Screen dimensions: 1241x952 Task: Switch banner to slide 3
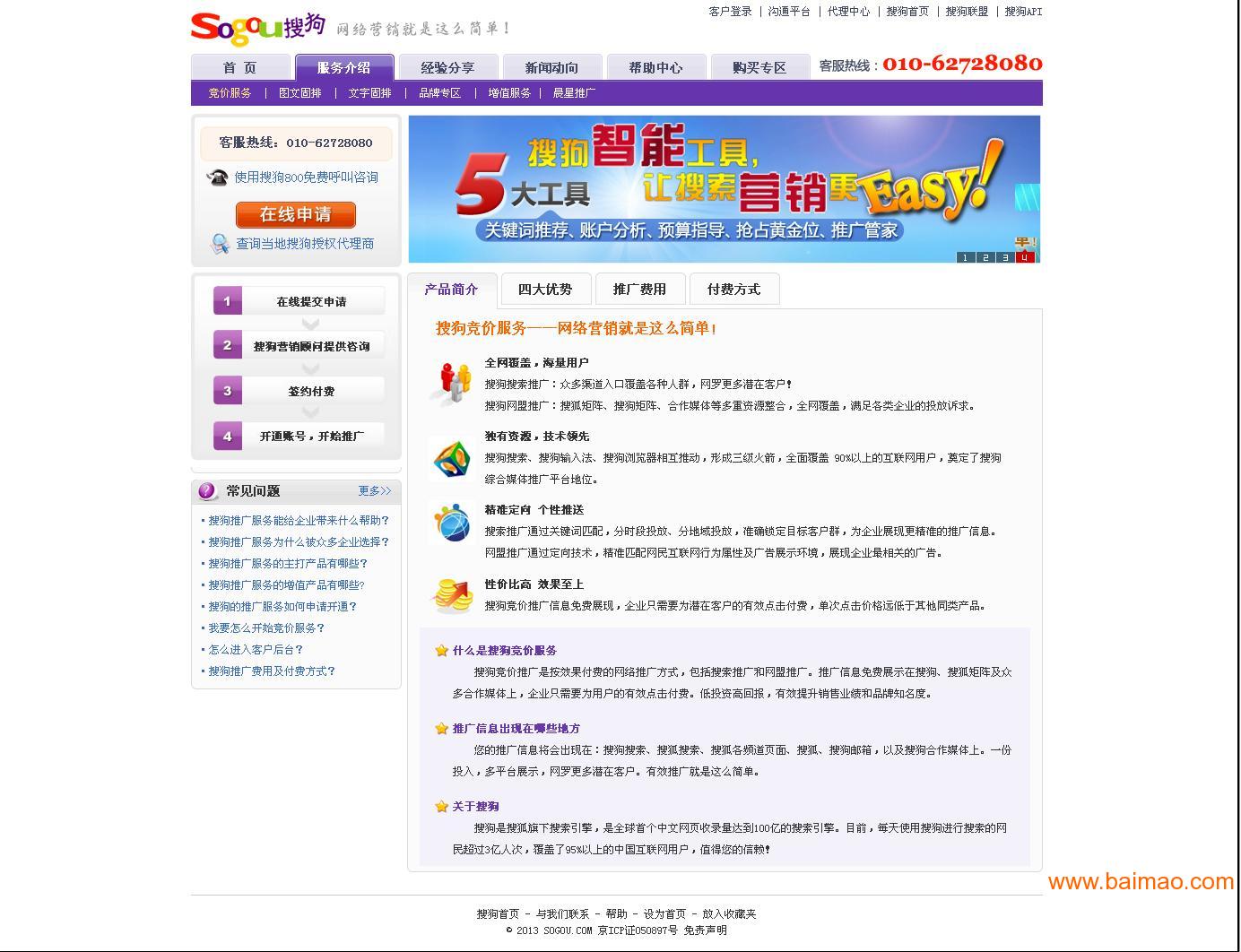pyautogui.click(x=1005, y=257)
